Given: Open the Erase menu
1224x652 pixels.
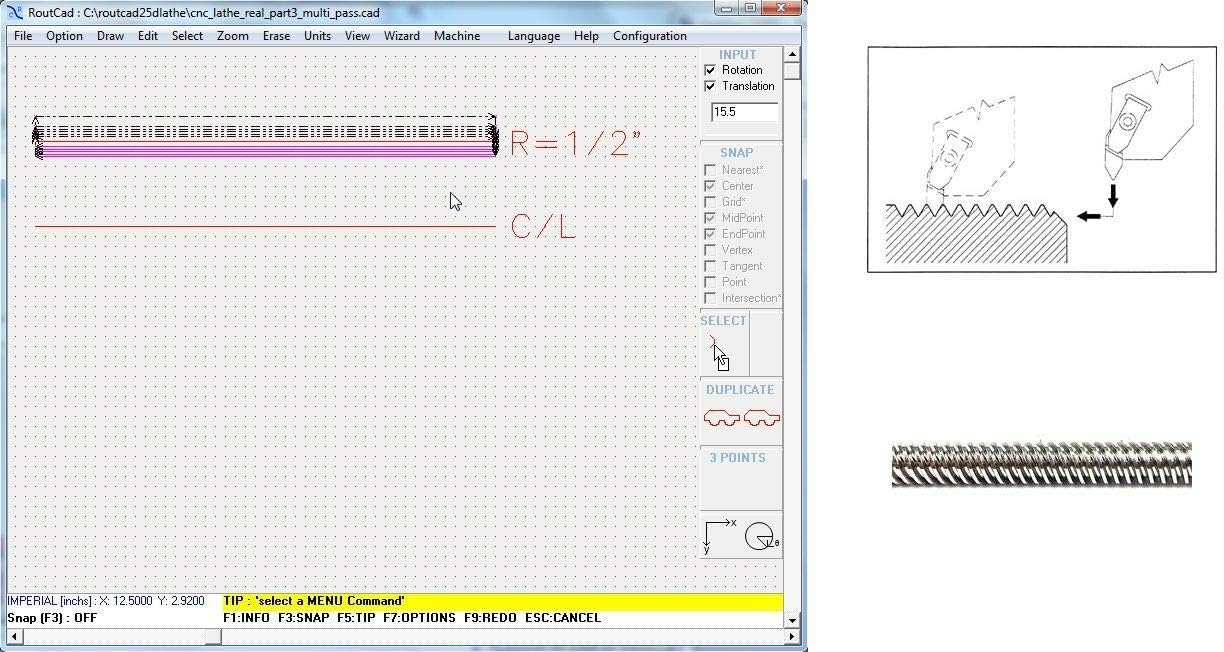Looking at the screenshot, I should coord(276,36).
